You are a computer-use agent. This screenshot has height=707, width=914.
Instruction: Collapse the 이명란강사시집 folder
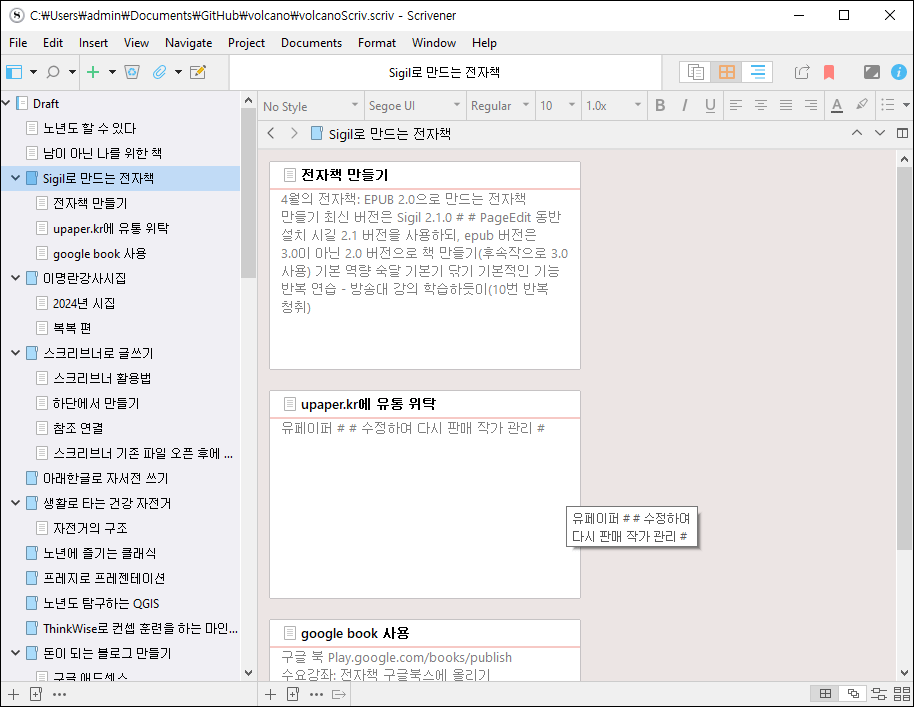16,278
